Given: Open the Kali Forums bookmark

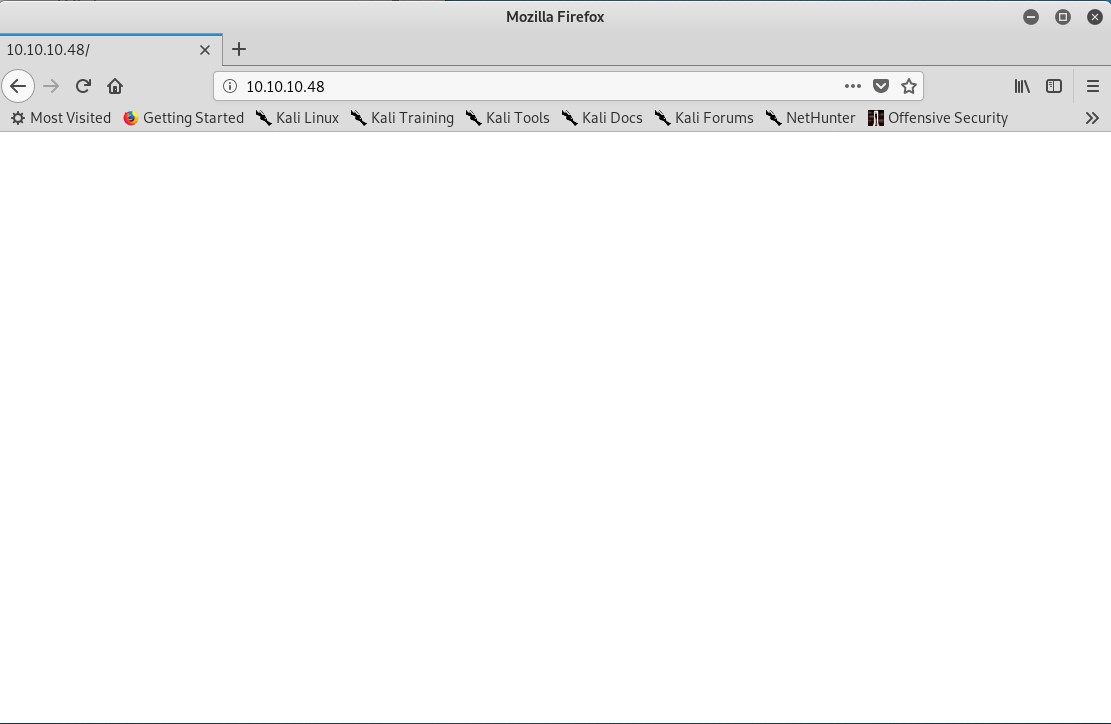Looking at the screenshot, I should pyautogui.click(x=704, y=118).
